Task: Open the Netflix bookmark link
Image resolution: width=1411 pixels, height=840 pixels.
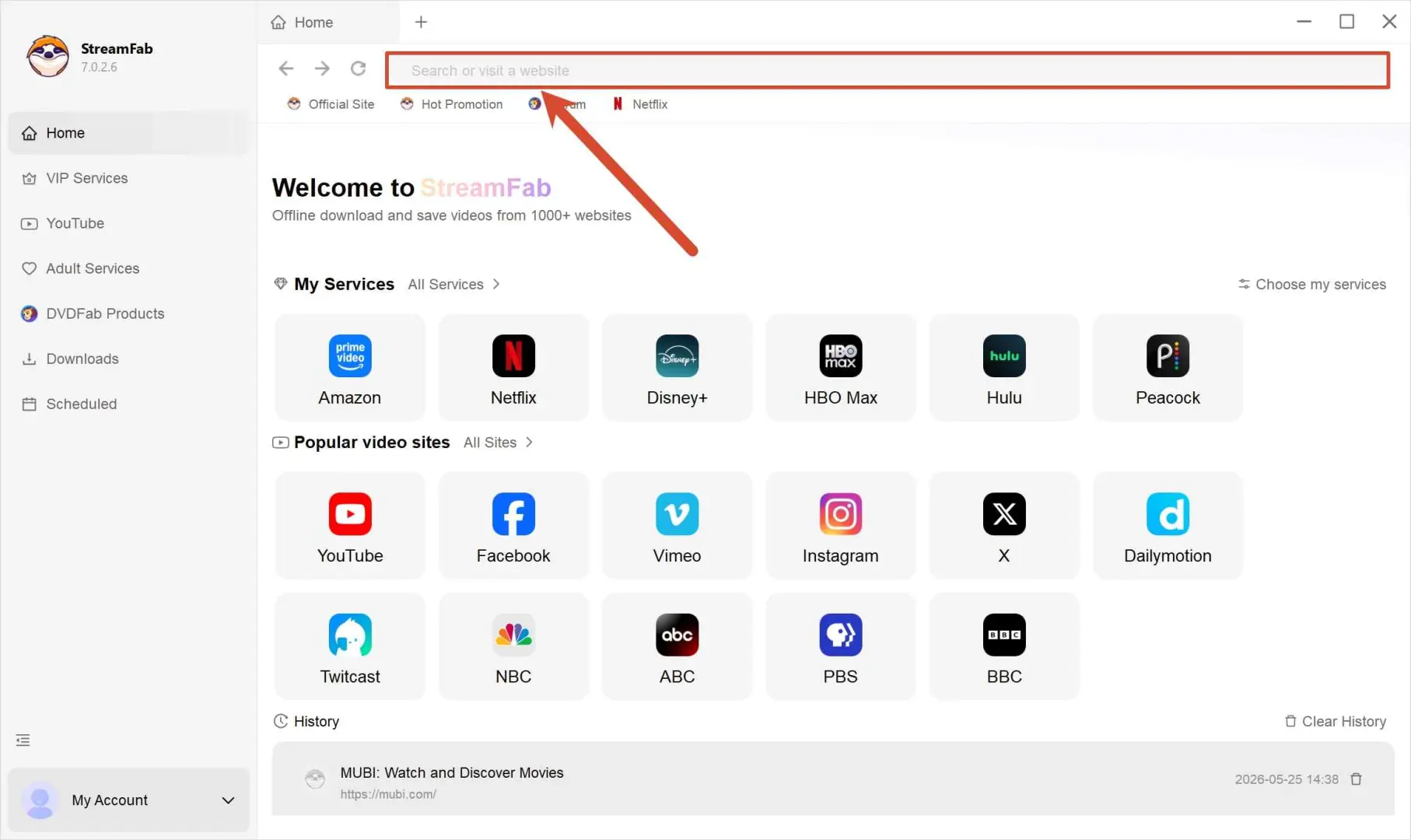Action: pos(639,104)
